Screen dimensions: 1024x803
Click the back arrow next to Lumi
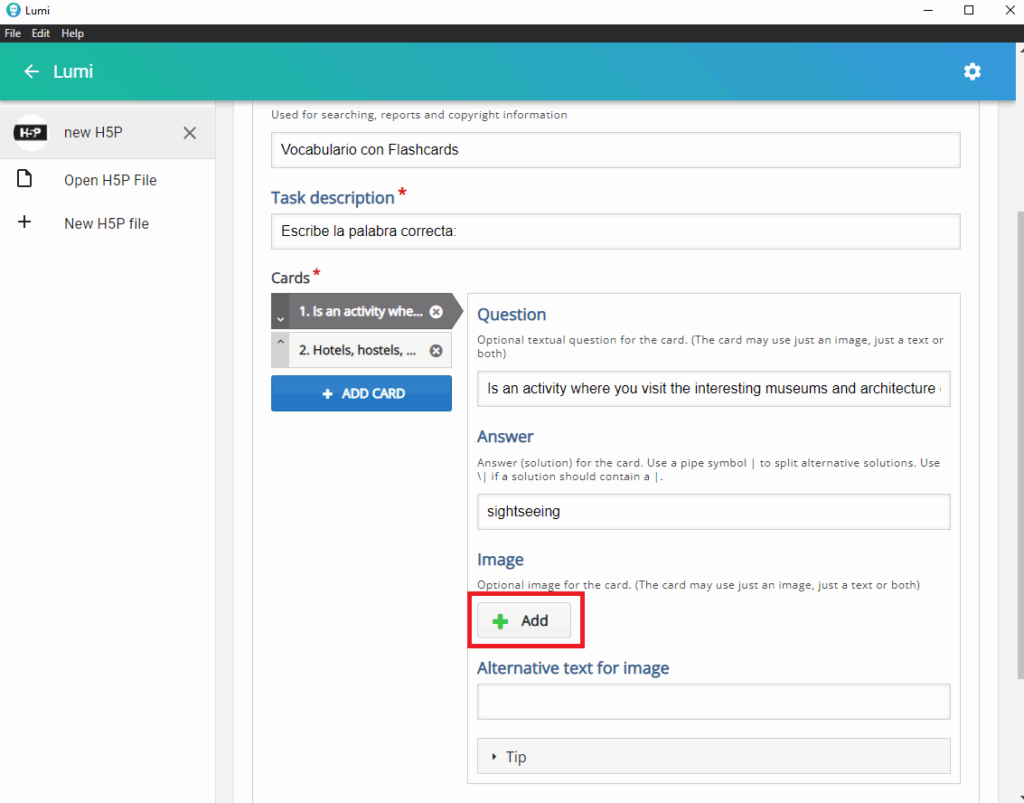point(32,72)
